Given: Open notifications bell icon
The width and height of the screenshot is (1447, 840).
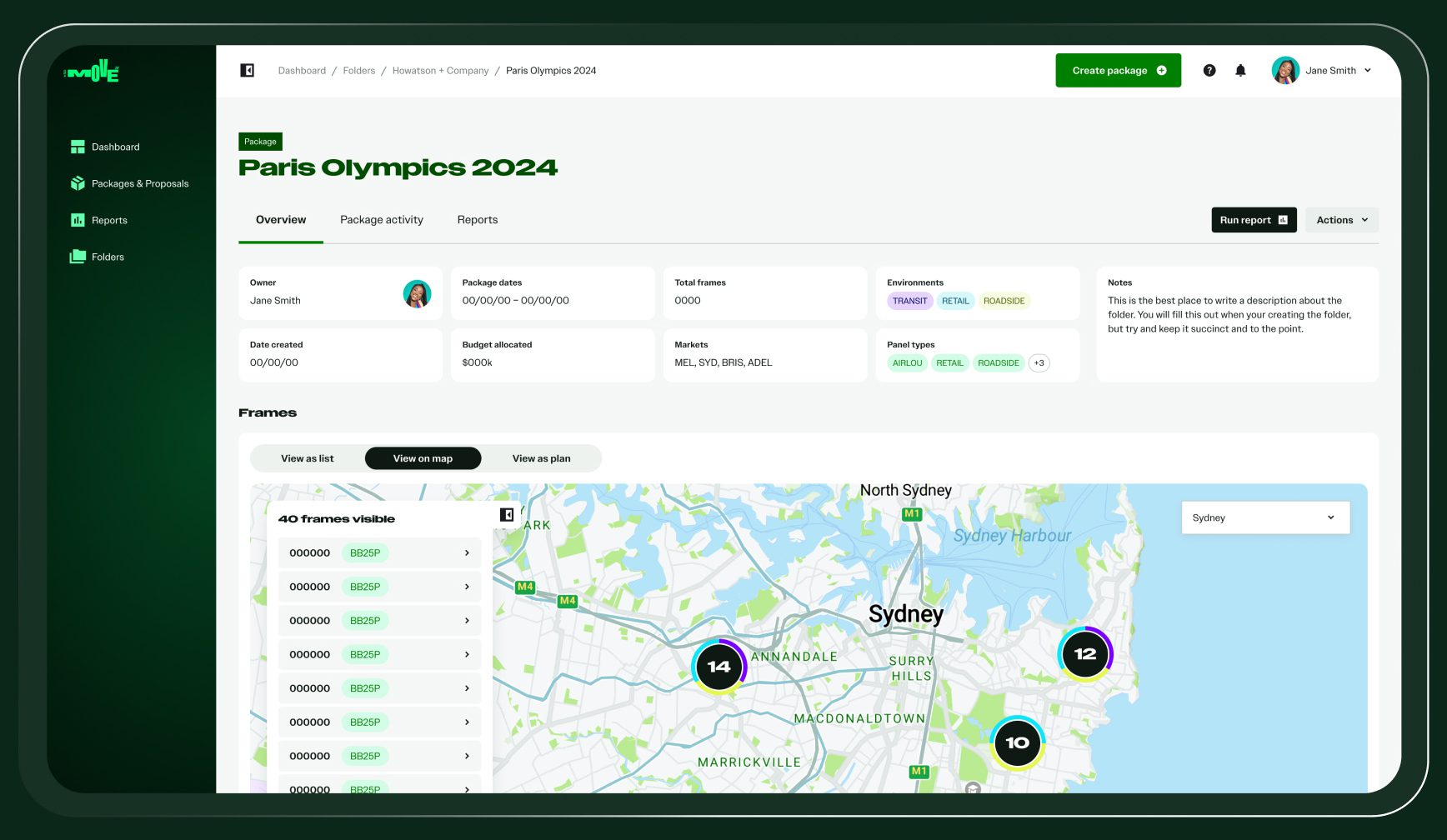Looking at the screenshot, I should coord(1240,71).
